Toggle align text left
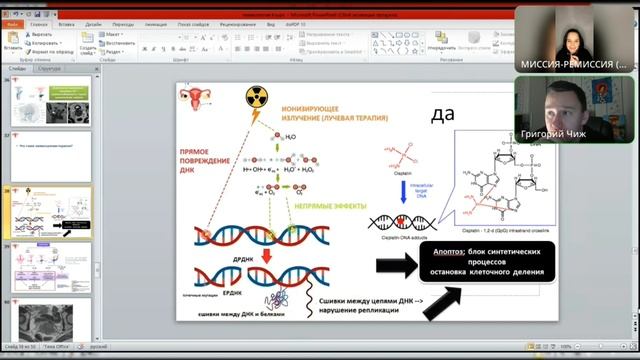 [x=238, y=49]
